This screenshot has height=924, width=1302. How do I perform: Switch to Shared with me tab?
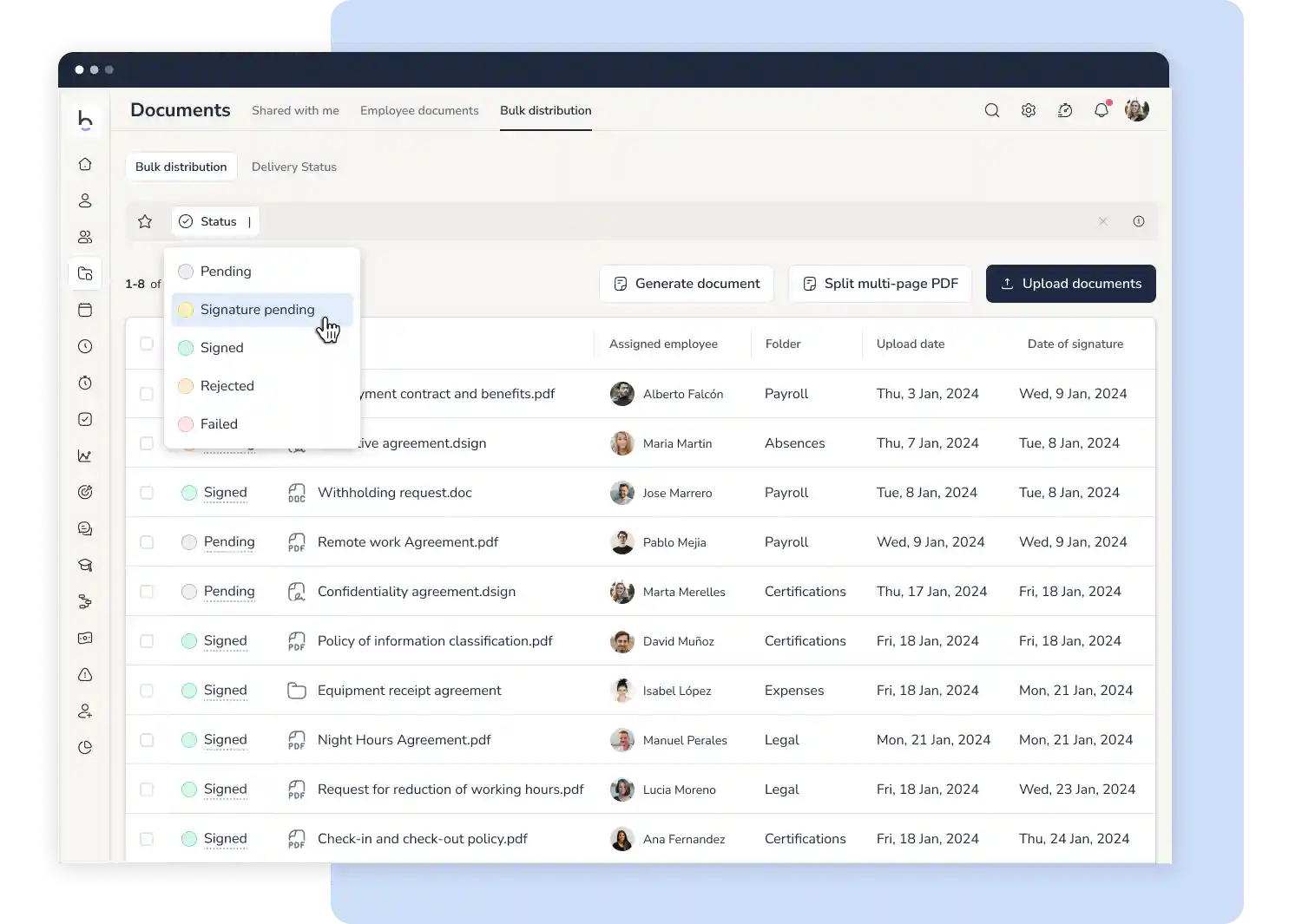pos(295,110)
